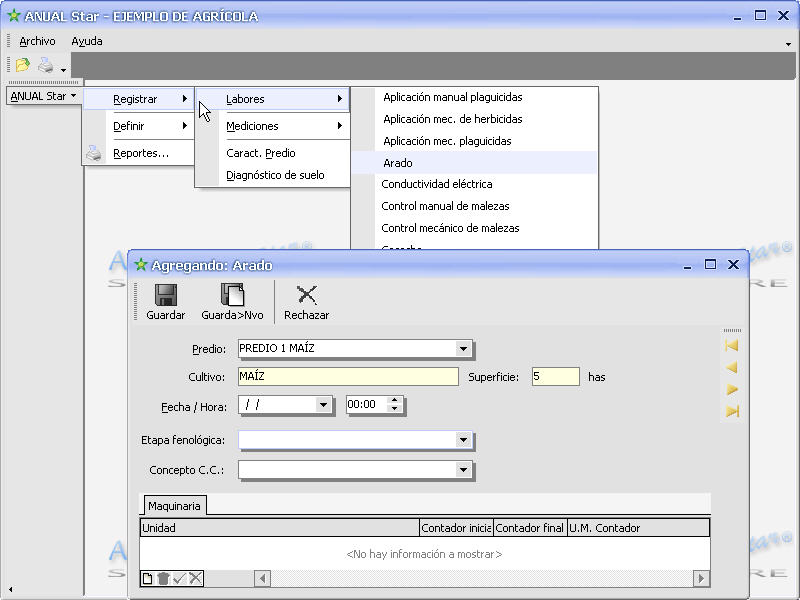The image size is (800, 600).
Task: Go to previous record yellow arrow
Action: pos(732,367)
